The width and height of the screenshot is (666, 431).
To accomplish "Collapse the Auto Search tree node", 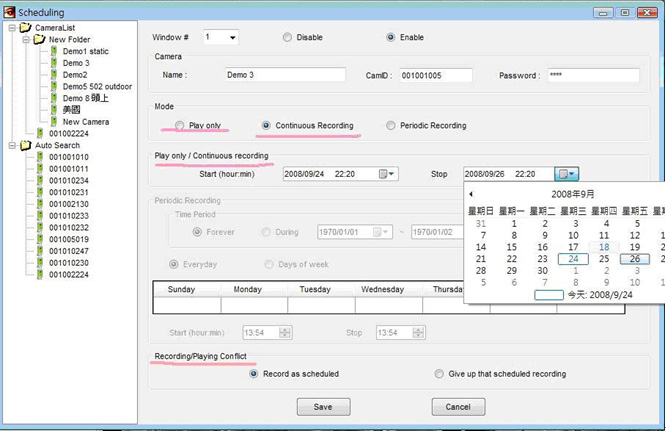I will click(11, 145).
